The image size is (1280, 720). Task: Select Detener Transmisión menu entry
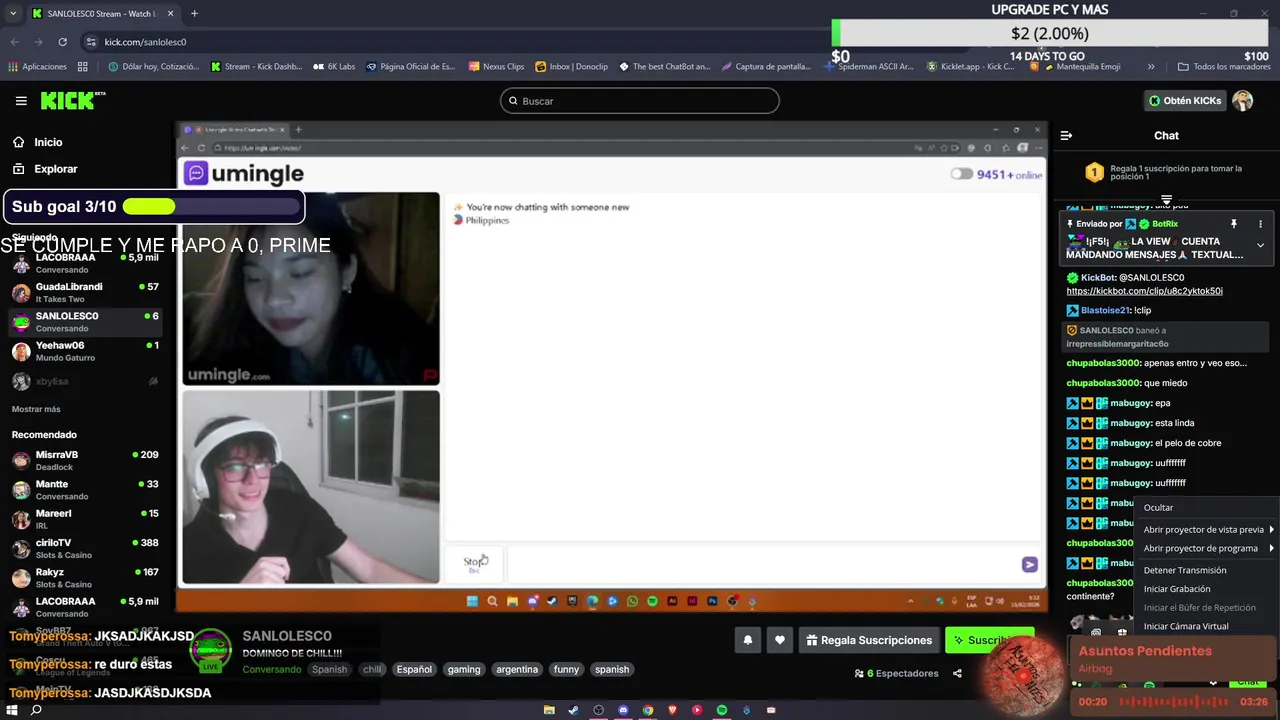pyautogui.click(x=1185, y=570)
